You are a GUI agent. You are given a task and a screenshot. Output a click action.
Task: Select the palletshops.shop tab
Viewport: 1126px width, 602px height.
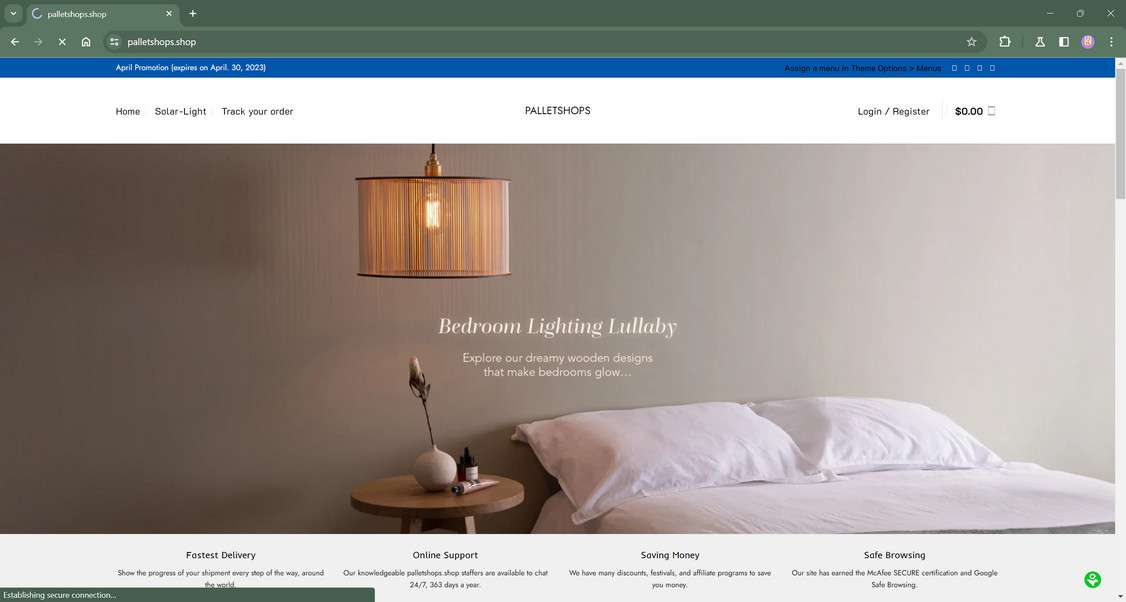point(103,14)
